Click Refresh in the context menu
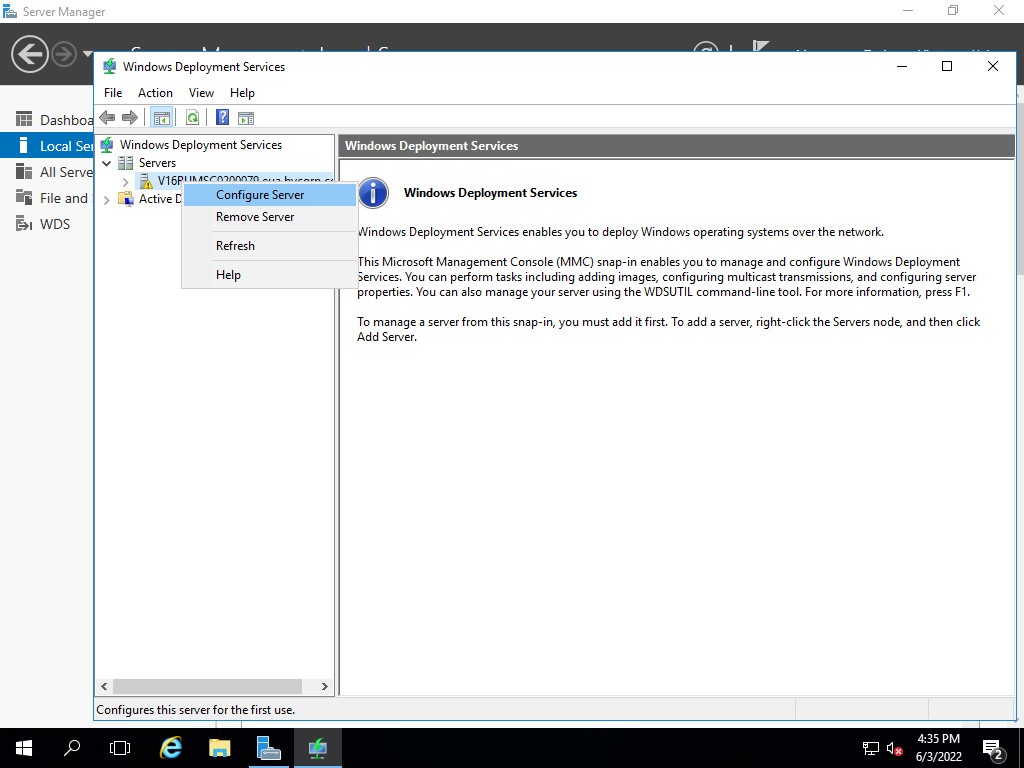Screen dimensions: 1024x768 (235, 246)
